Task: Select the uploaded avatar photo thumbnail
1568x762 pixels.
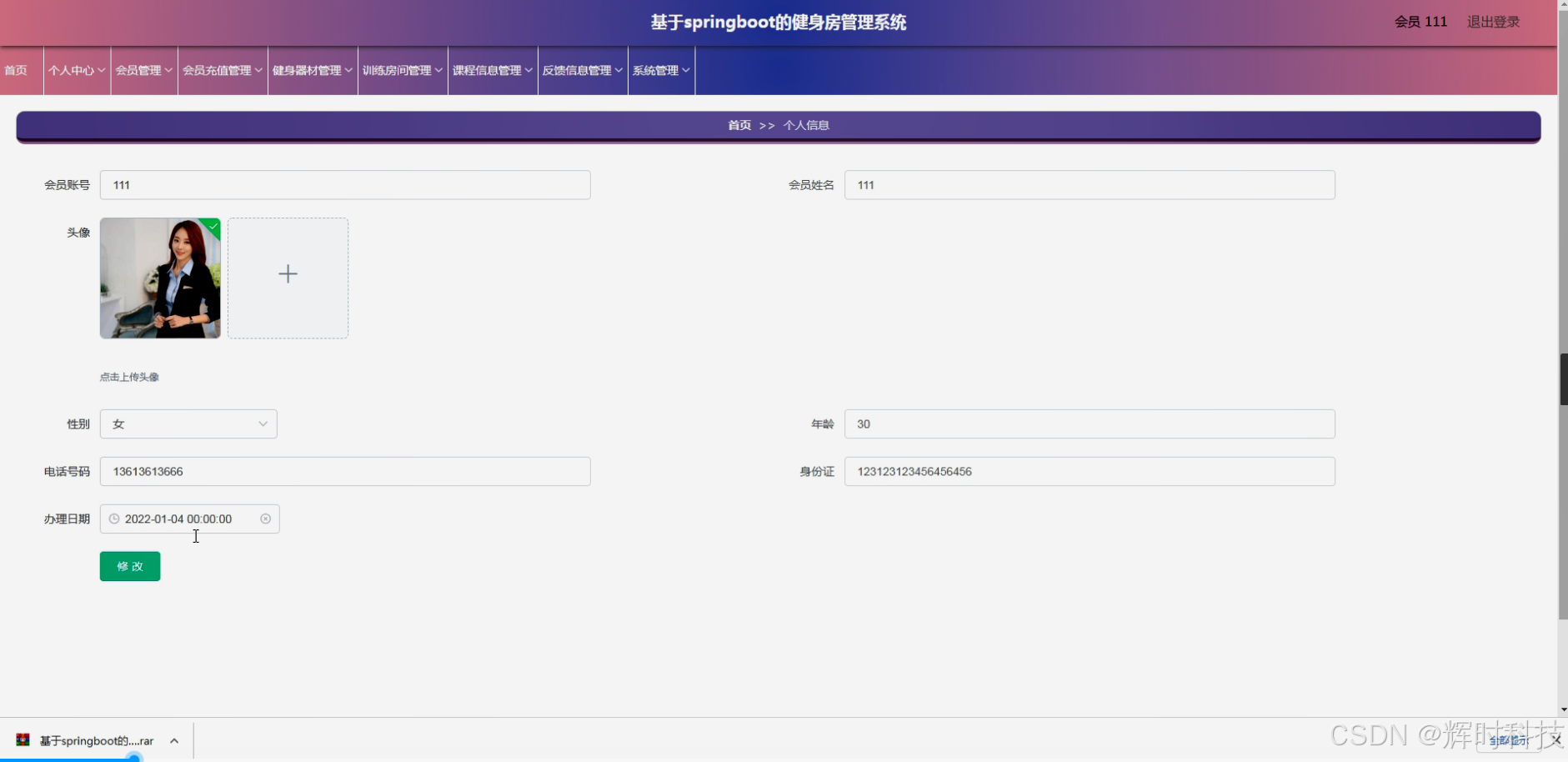Action: coord(160,278)
